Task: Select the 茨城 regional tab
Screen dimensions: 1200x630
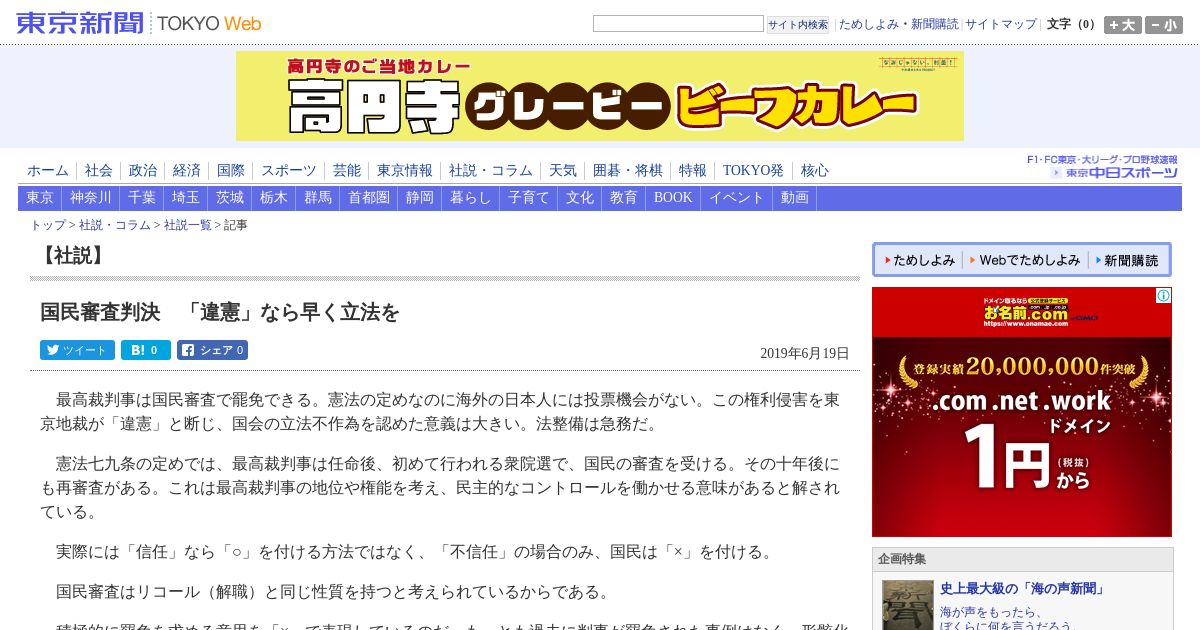Action: [230, 198]
